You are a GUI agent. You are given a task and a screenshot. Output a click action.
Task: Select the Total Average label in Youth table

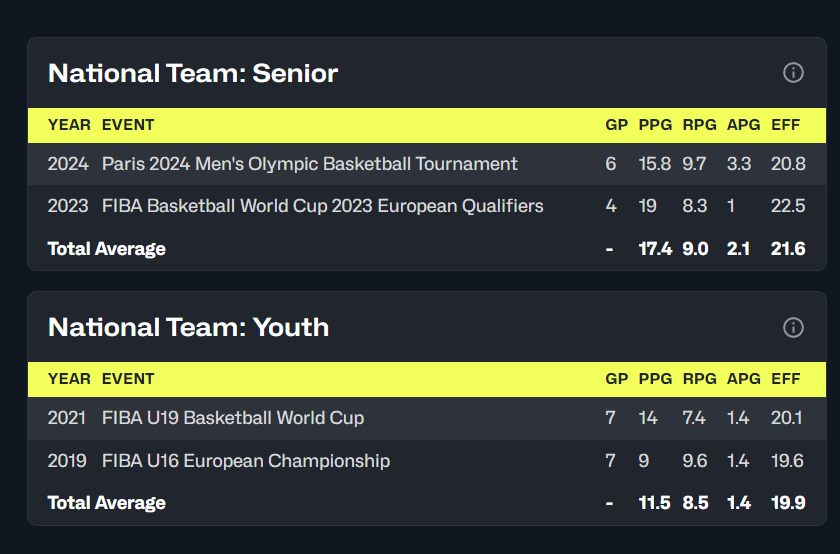(x=107, y=503)
